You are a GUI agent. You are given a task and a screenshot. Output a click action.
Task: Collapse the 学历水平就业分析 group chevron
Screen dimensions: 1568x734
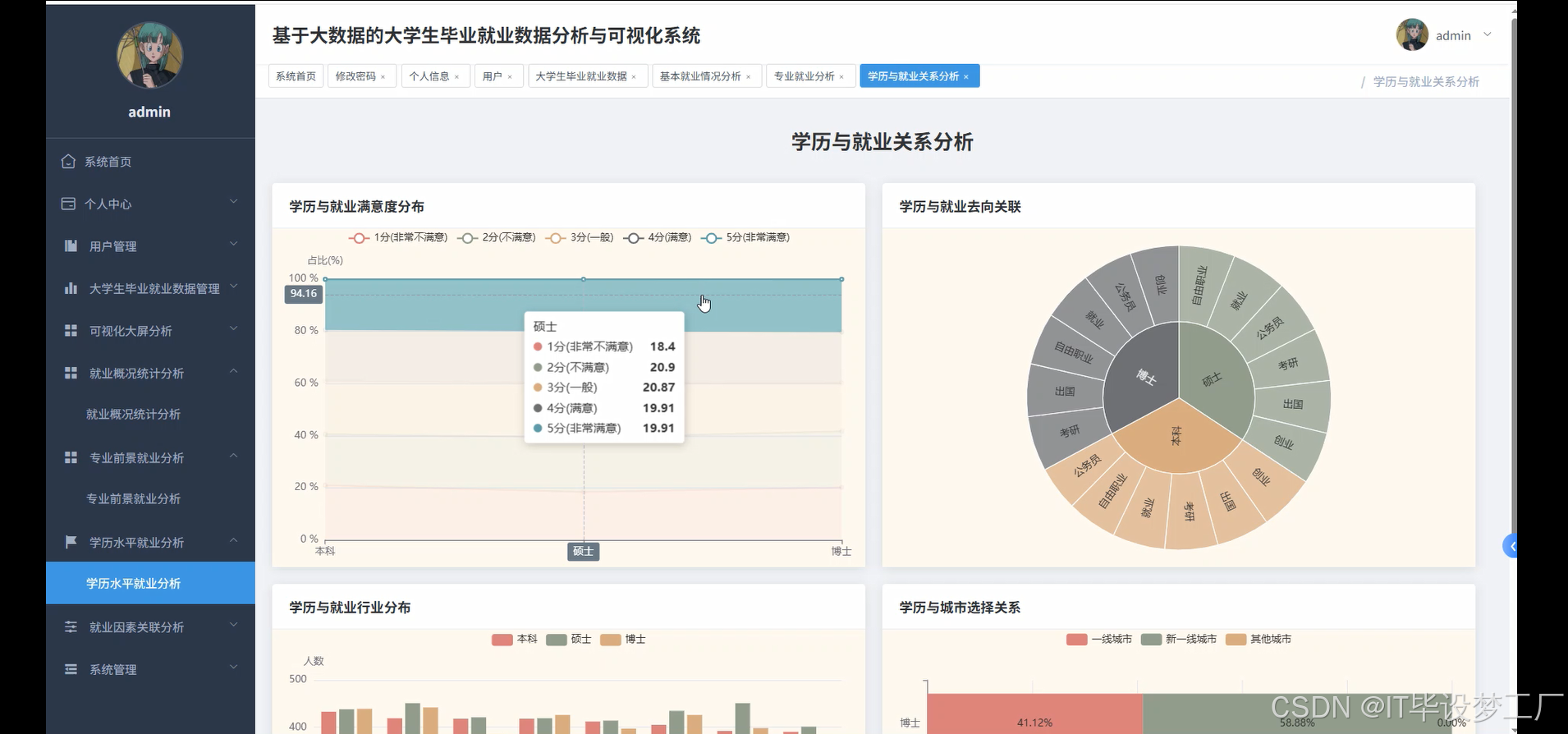tap(234, 540)
